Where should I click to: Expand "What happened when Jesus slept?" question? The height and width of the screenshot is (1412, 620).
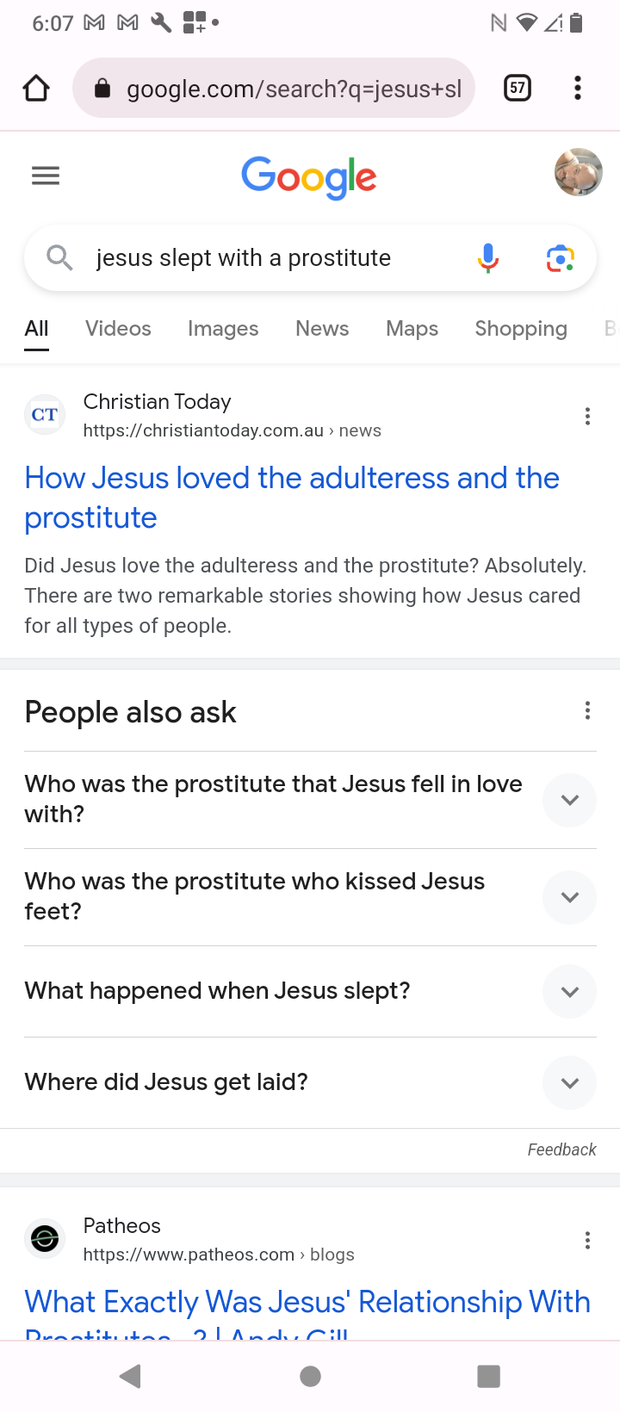(x=310, y=992)
